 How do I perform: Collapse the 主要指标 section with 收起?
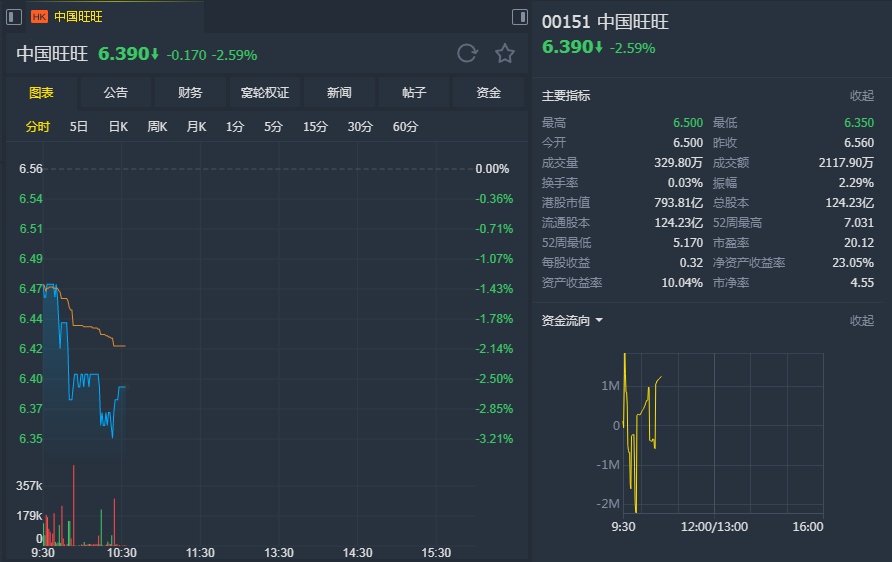click(861, 96)
